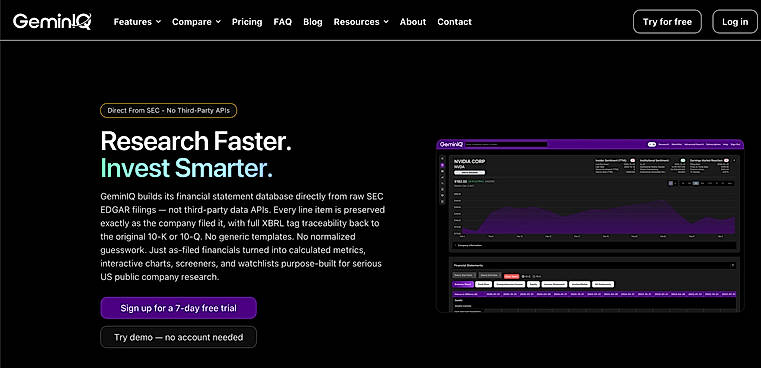Open the FAQ link
Image resolution: width=761 pixels, height=368 pixels.
282,22
